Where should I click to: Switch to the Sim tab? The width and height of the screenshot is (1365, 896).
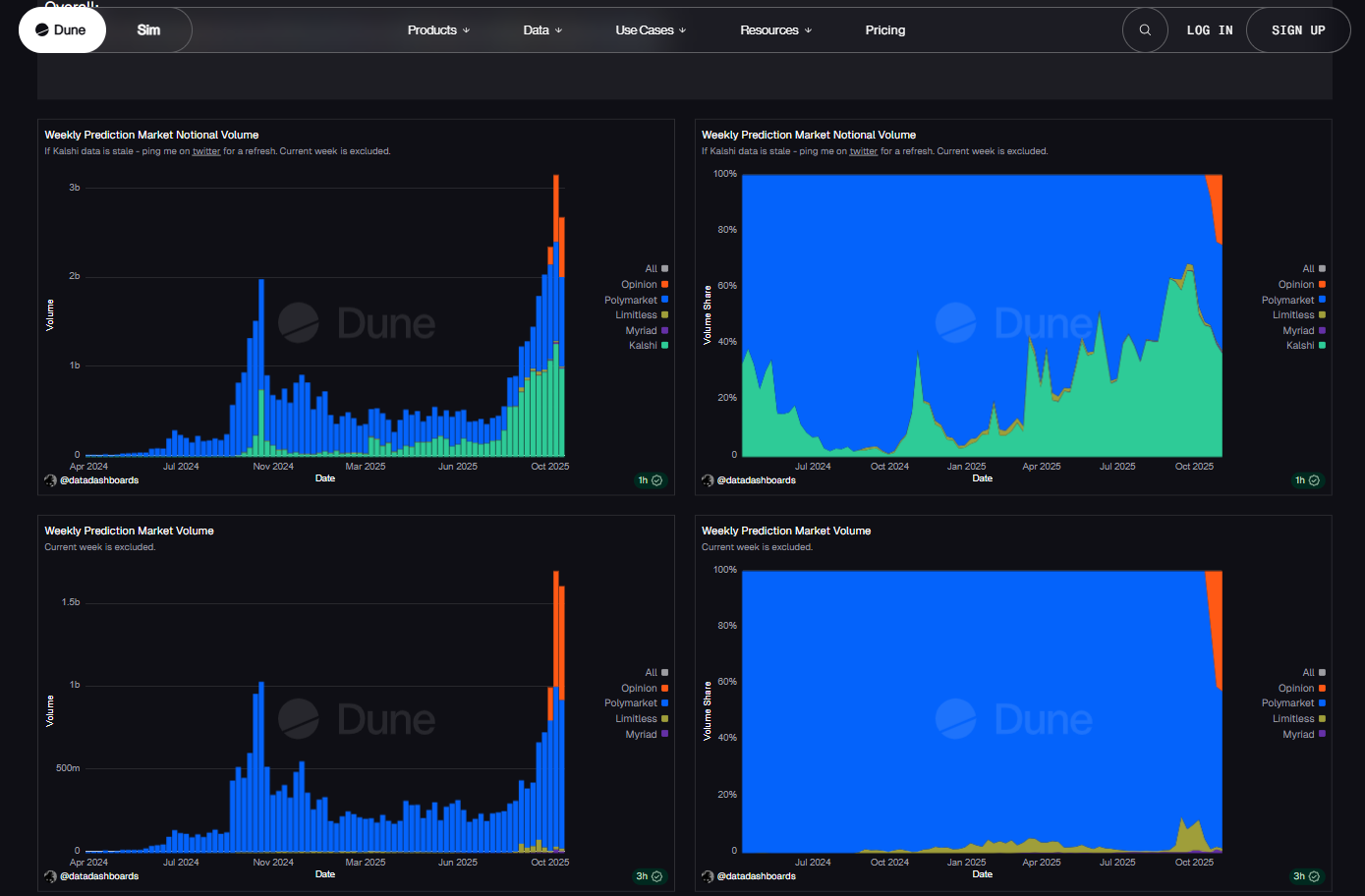pos(148,30)
